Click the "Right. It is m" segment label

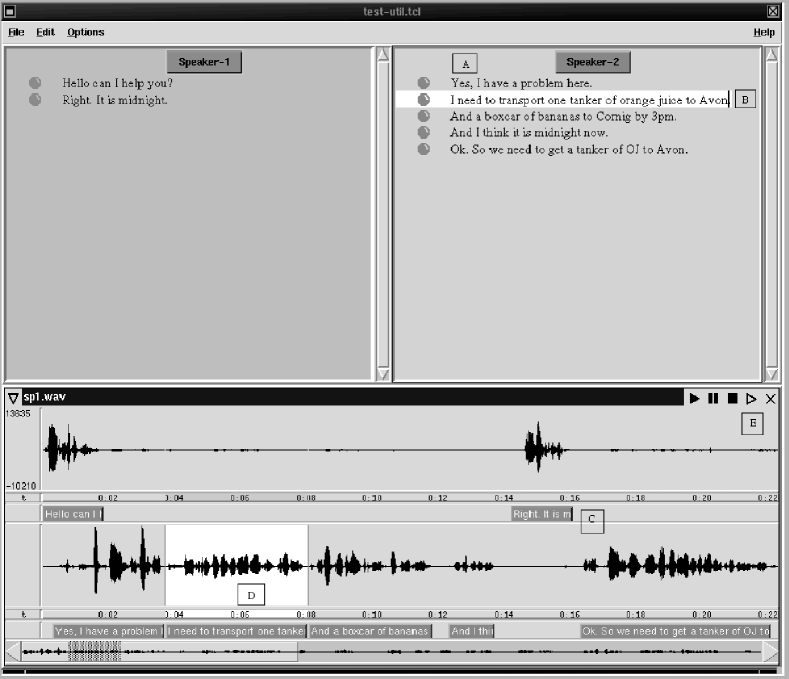[541, 514]
